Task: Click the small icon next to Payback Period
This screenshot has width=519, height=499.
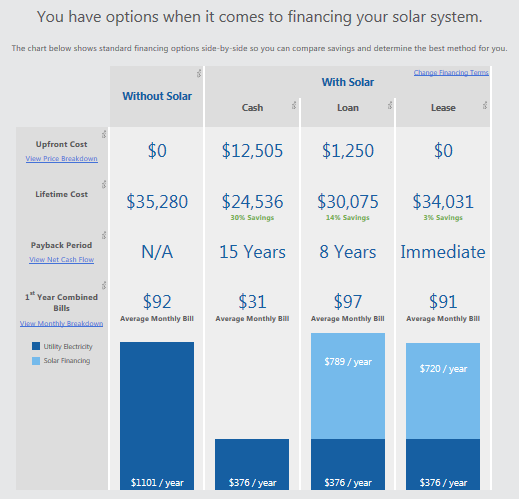Action: 104,235
